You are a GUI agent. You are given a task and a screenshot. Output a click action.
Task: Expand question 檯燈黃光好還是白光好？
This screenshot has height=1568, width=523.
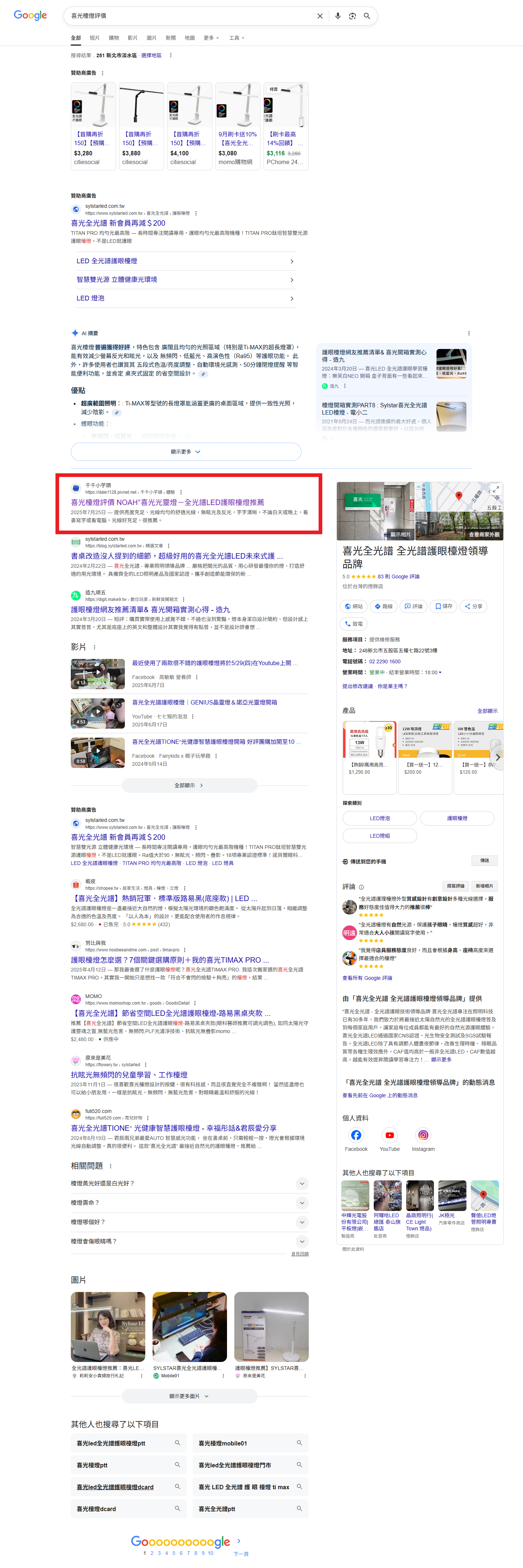pos(302,1183)
